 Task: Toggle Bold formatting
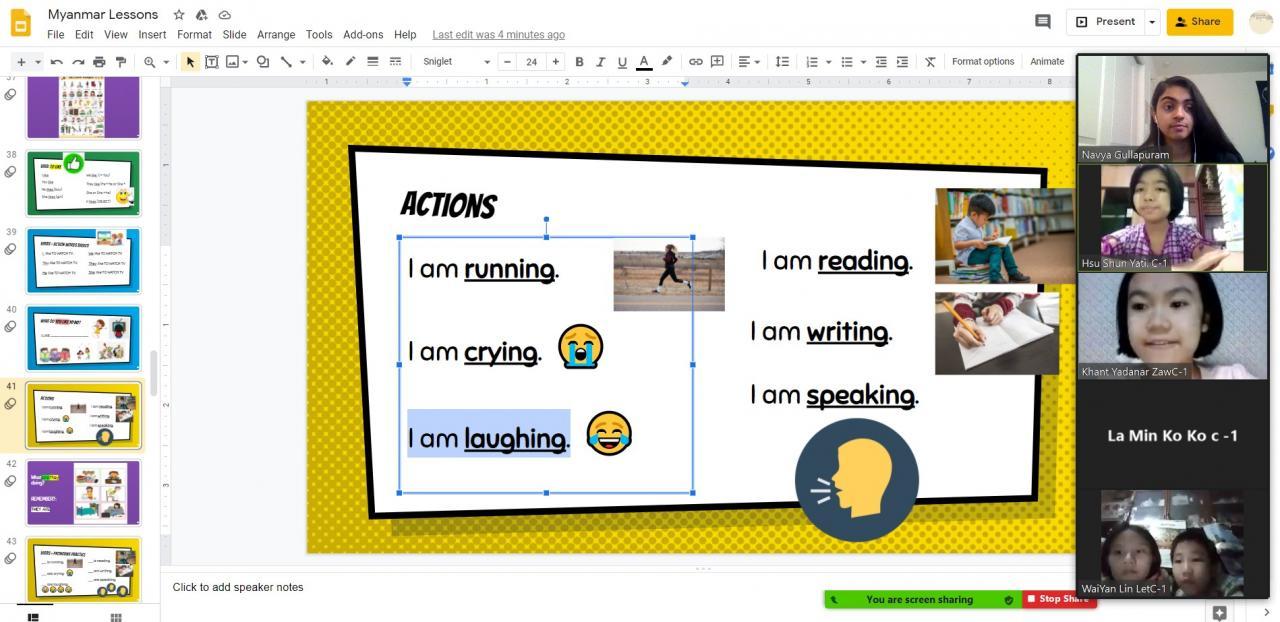[579, 62]
